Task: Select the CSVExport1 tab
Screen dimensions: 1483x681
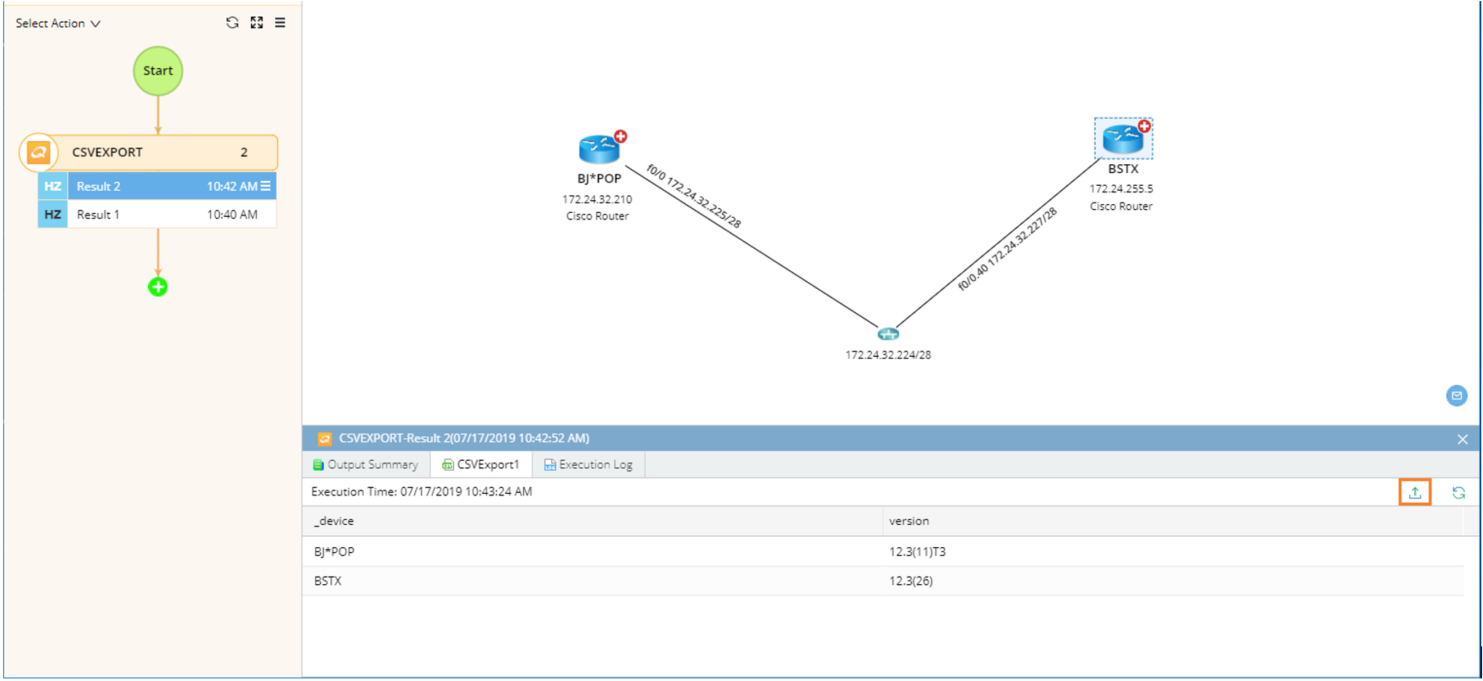Action: (481, 465)
